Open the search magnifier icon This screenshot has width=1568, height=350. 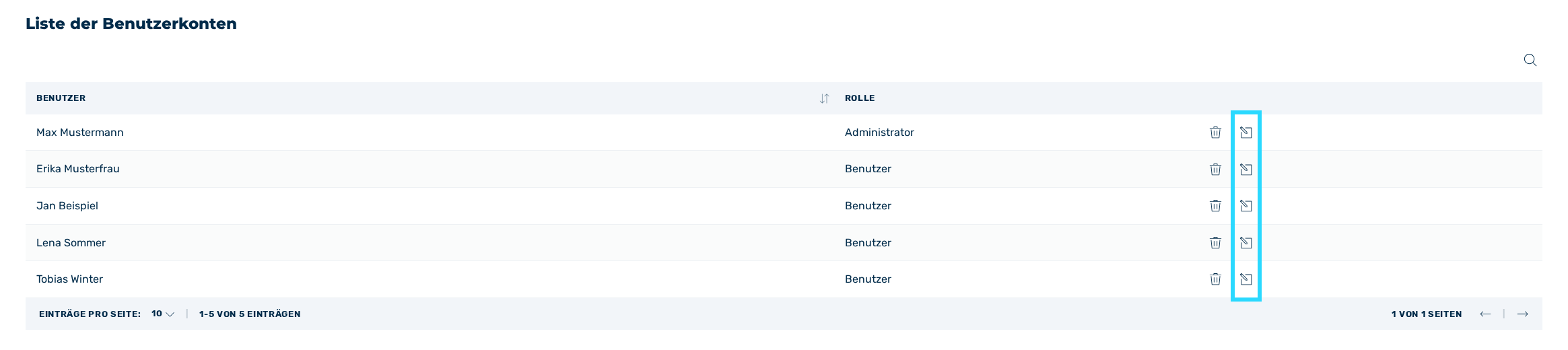click(1530, 60)
